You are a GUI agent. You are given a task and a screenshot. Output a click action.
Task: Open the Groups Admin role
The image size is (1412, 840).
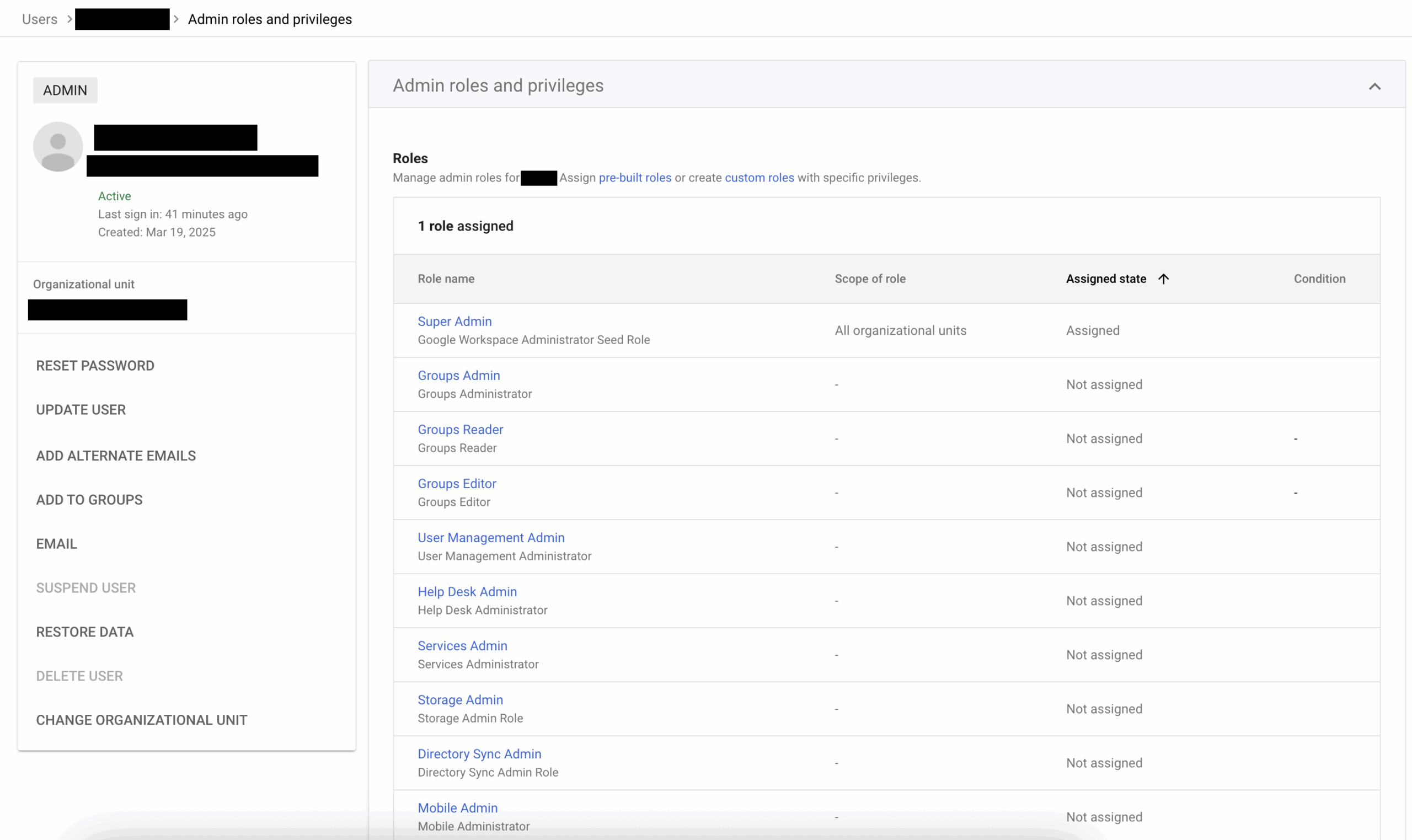[459, 375]
